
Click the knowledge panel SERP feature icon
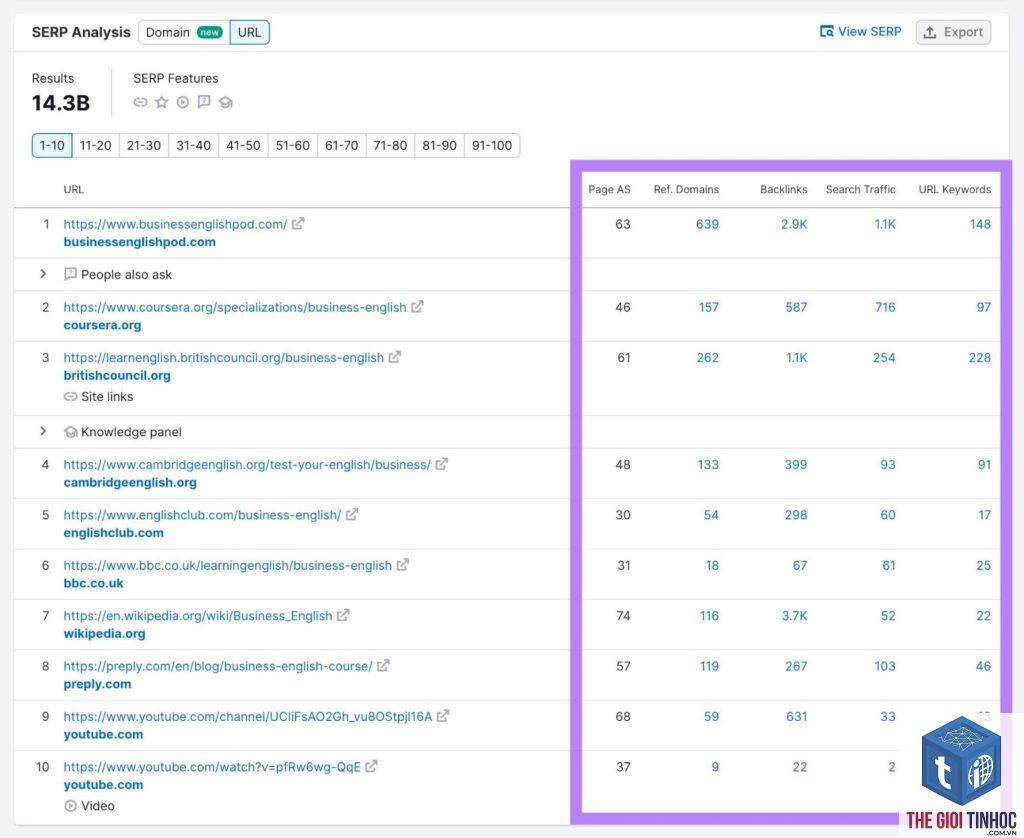pyautogui.click(x=226, y=102)
